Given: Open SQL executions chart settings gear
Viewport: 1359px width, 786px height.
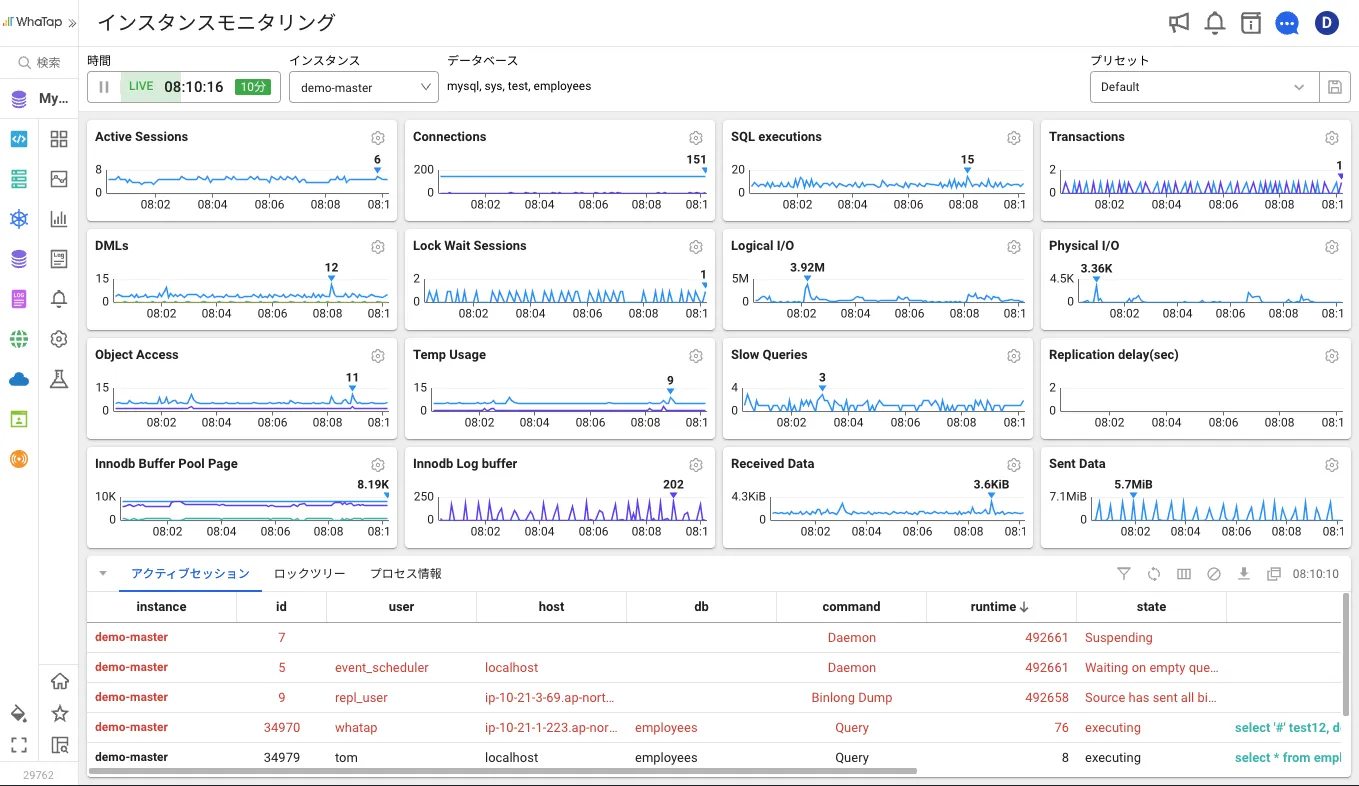Looking at the screenshot, I should coord(1014,138).
